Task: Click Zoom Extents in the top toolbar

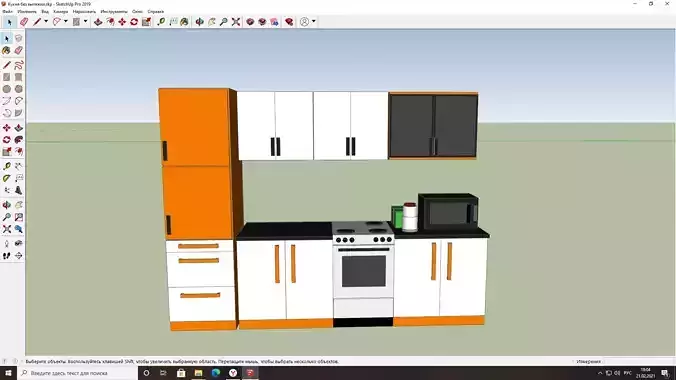Action: [x=236, y=22]
